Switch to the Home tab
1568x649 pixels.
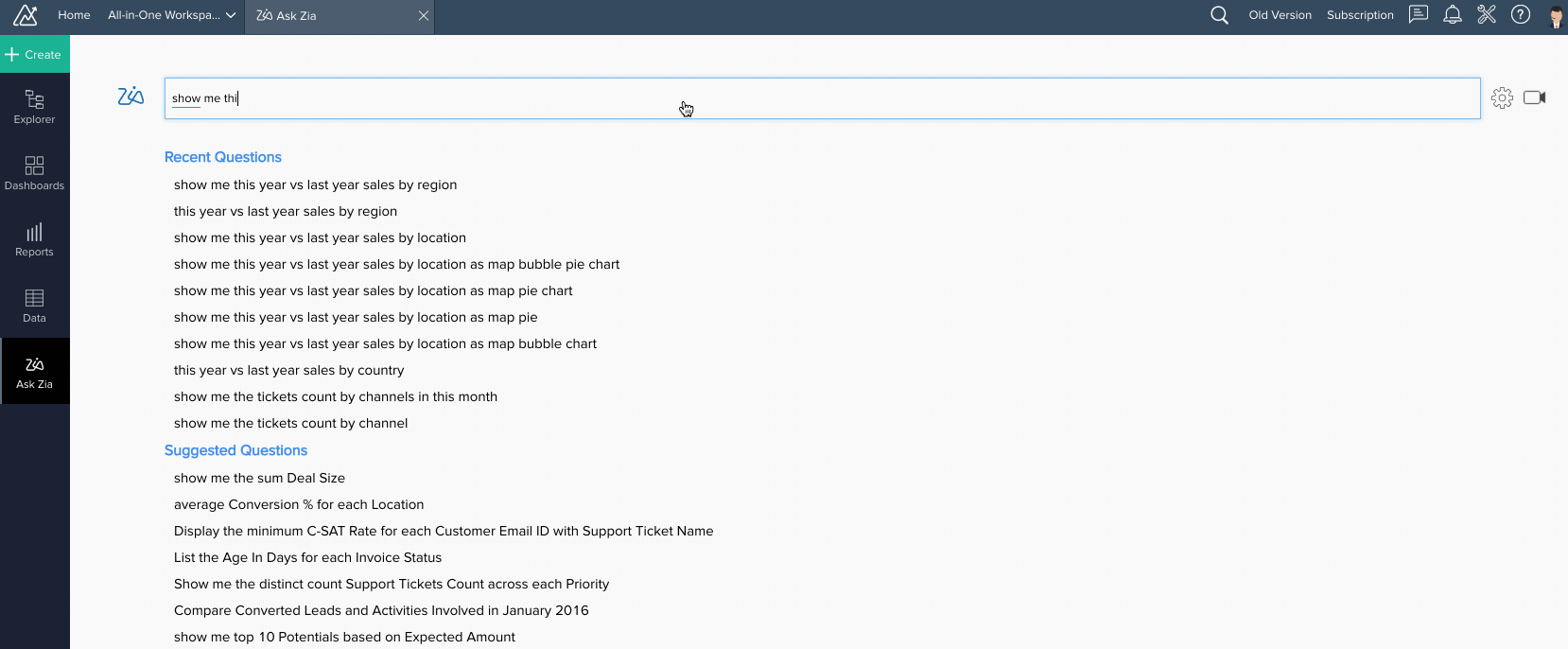pos(74,15)
